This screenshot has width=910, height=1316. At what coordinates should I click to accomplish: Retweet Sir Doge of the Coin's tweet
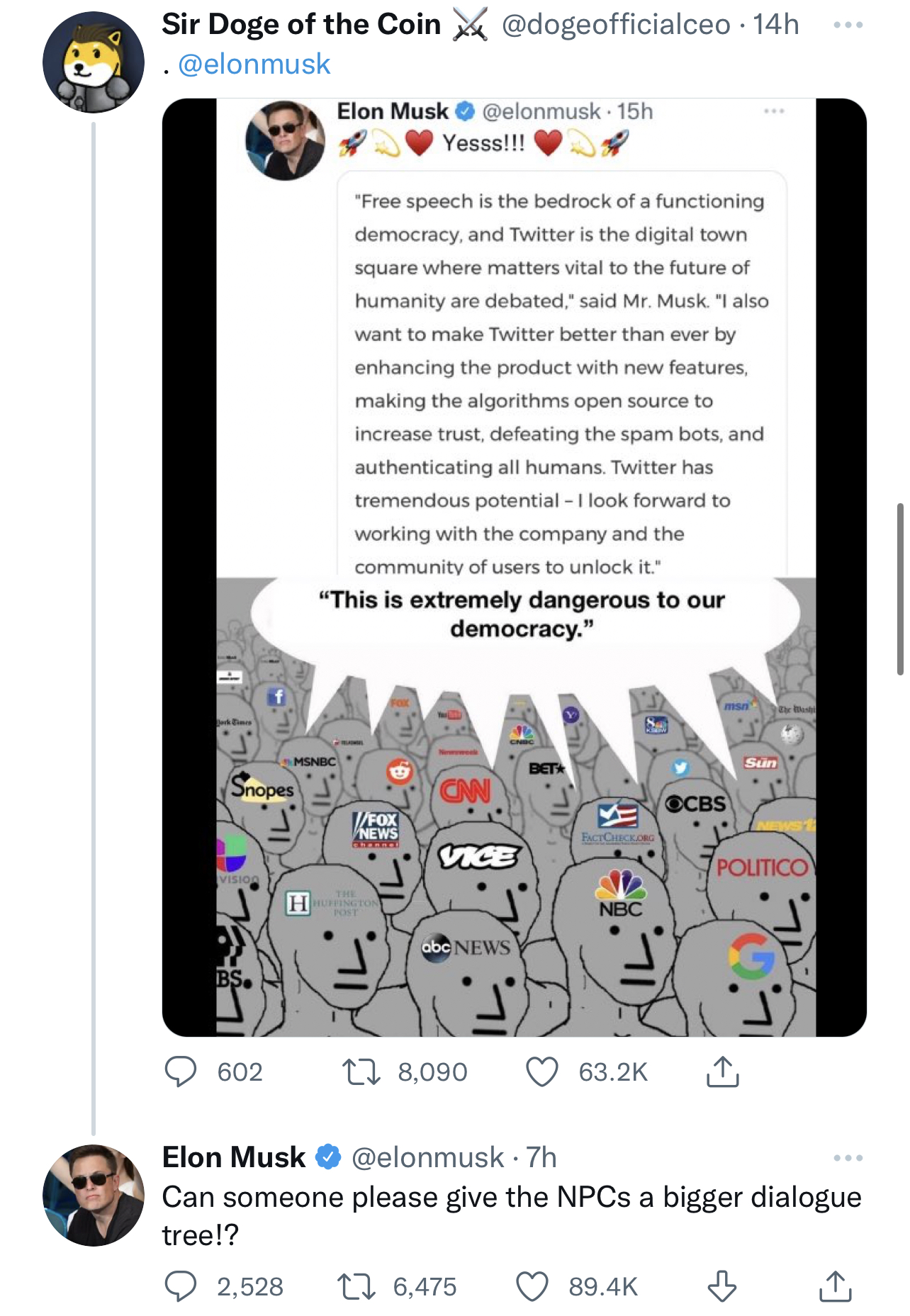[361, 1072]
